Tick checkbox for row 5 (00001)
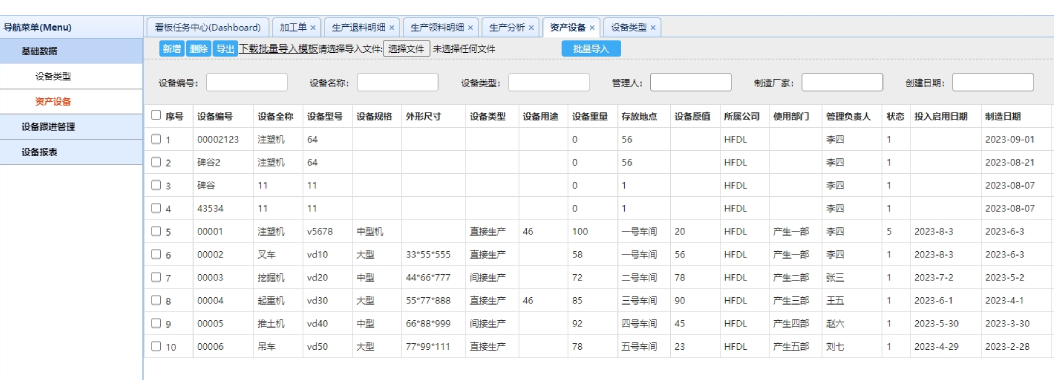The image size is (1055, 380). 156,231
